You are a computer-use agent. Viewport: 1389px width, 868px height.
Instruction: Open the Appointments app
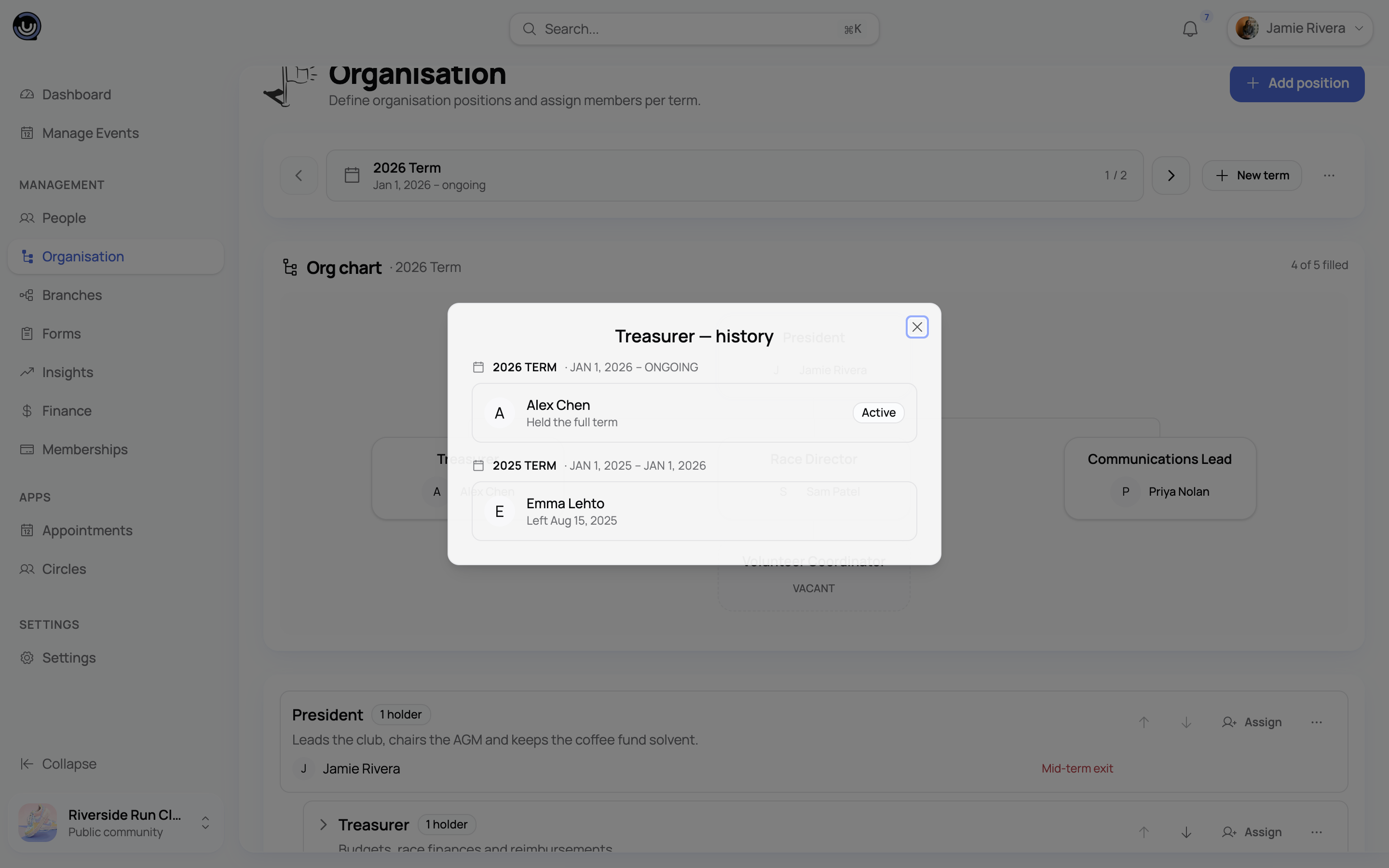[115, 530]
